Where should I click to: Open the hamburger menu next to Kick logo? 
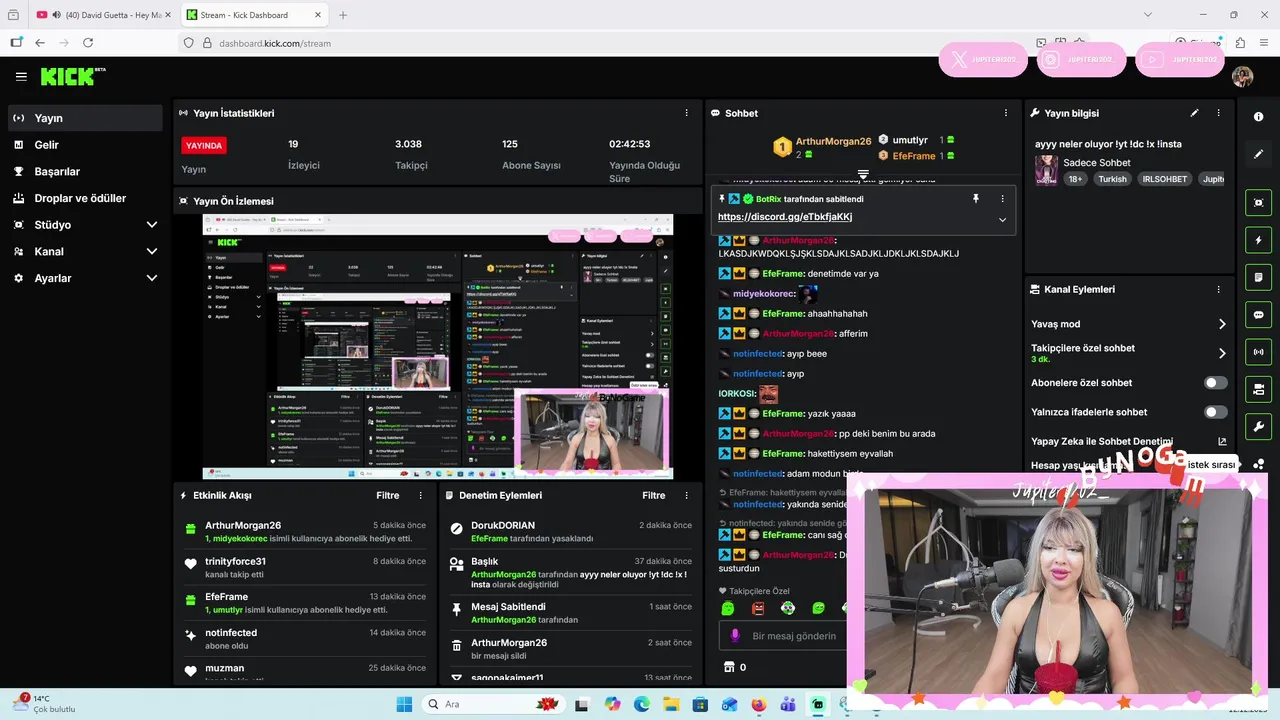point(21,77)
